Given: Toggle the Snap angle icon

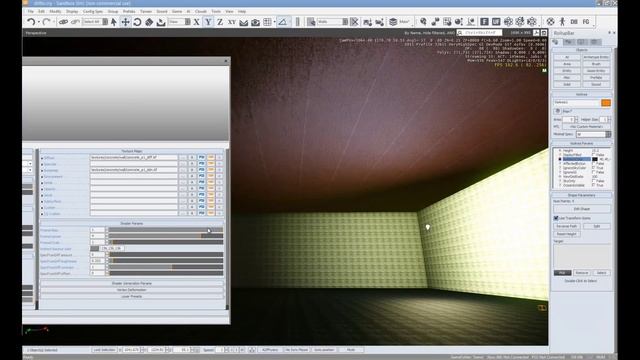Looking at the screenshot, I should 282,22.
